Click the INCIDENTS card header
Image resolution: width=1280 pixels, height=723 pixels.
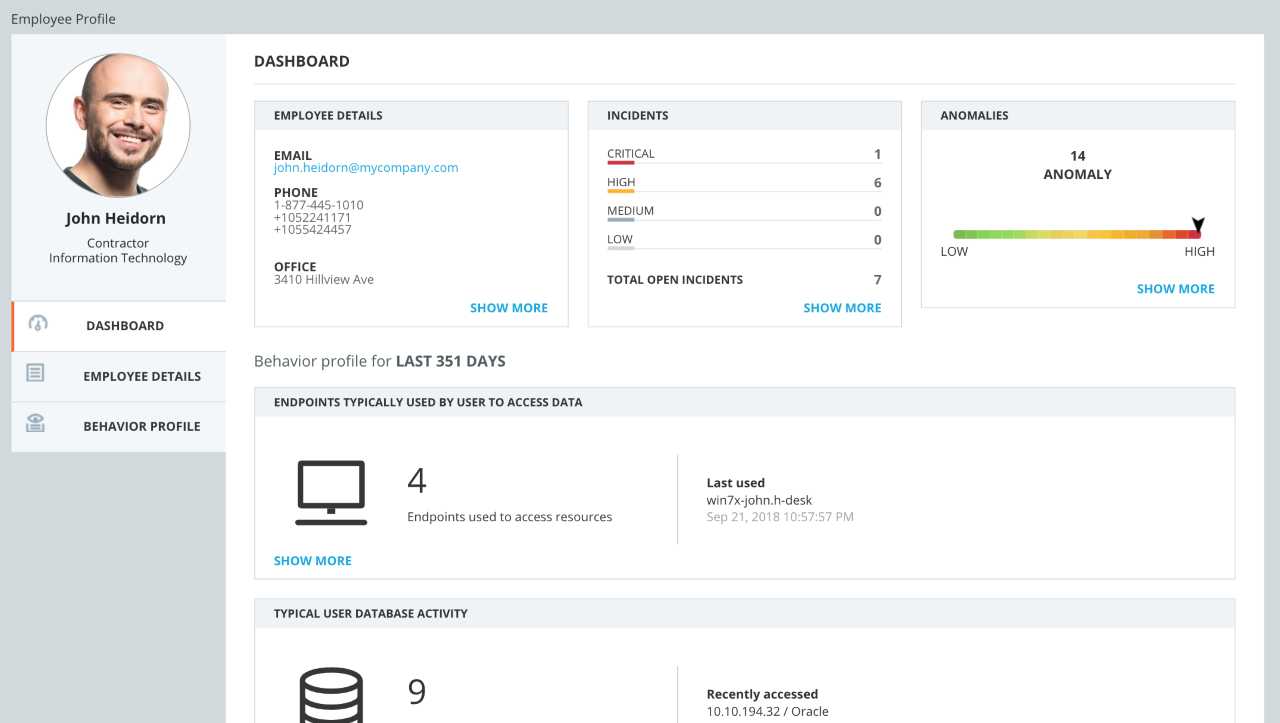[744, 115]
